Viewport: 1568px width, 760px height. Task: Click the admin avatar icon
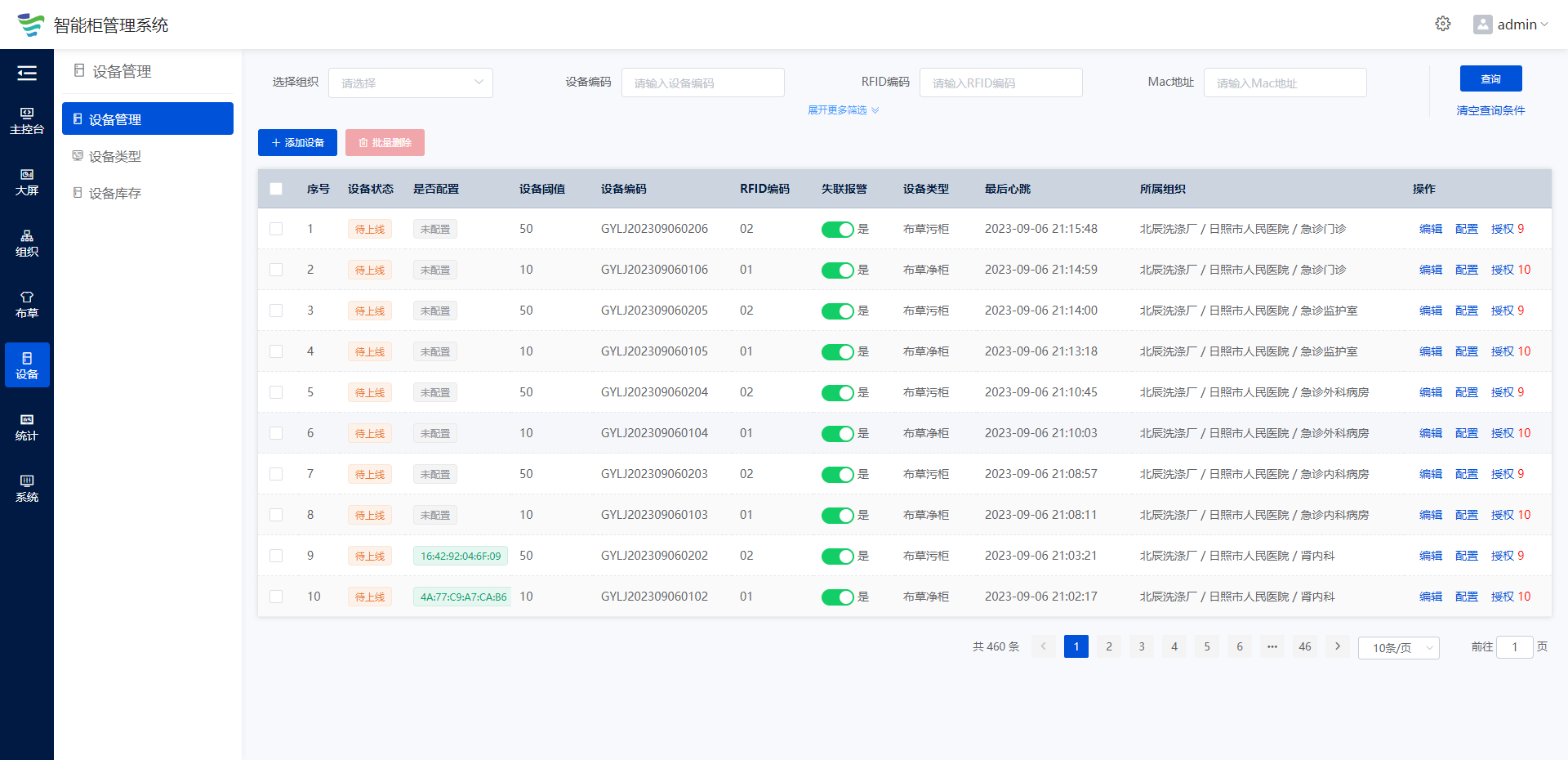coord(1482,25)
